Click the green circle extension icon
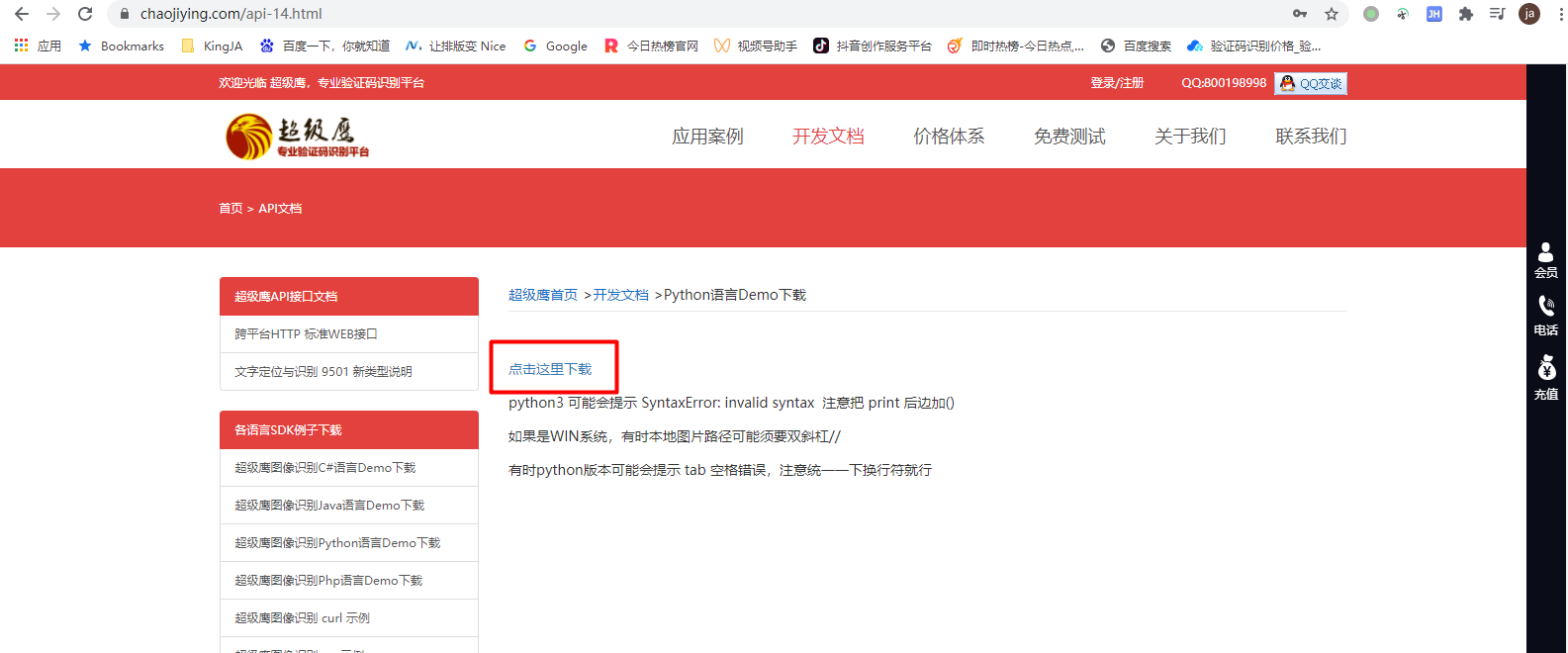1568x653 pixels. point(1371,14)
